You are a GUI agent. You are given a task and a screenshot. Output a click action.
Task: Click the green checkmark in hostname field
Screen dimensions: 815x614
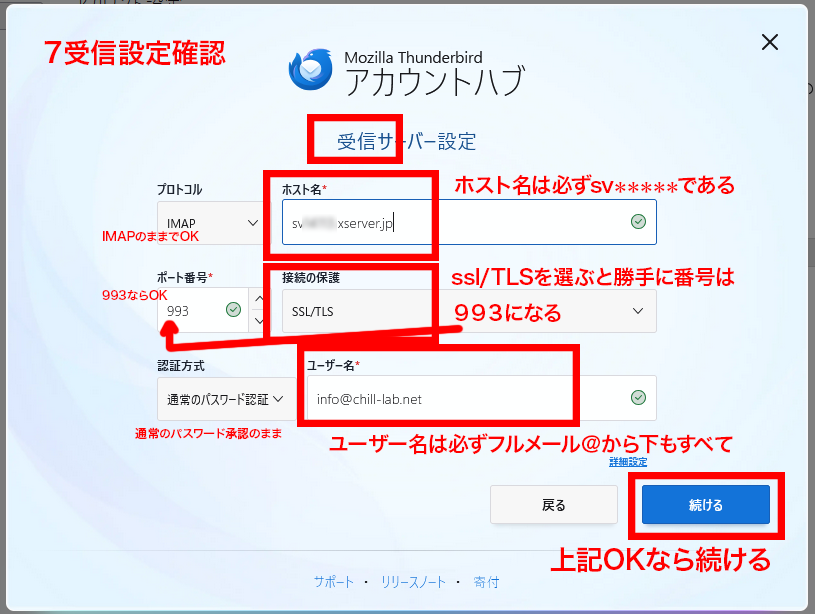coord(638,222)
